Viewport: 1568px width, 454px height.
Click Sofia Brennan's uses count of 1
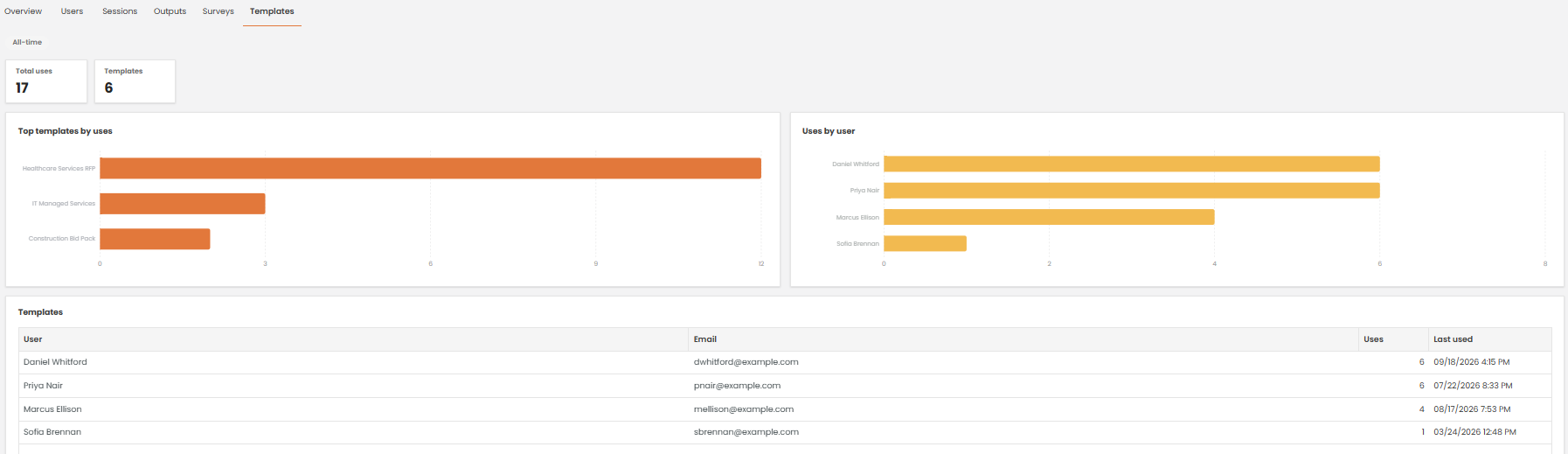click(x=1422, y=432)
